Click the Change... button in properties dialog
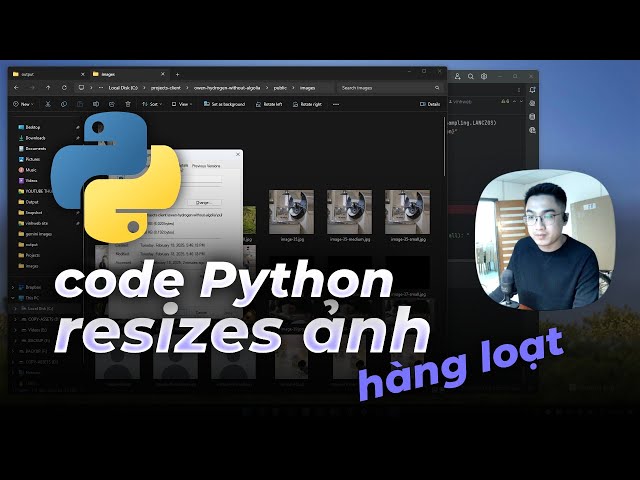640x480 pixels. pos(204,202)
